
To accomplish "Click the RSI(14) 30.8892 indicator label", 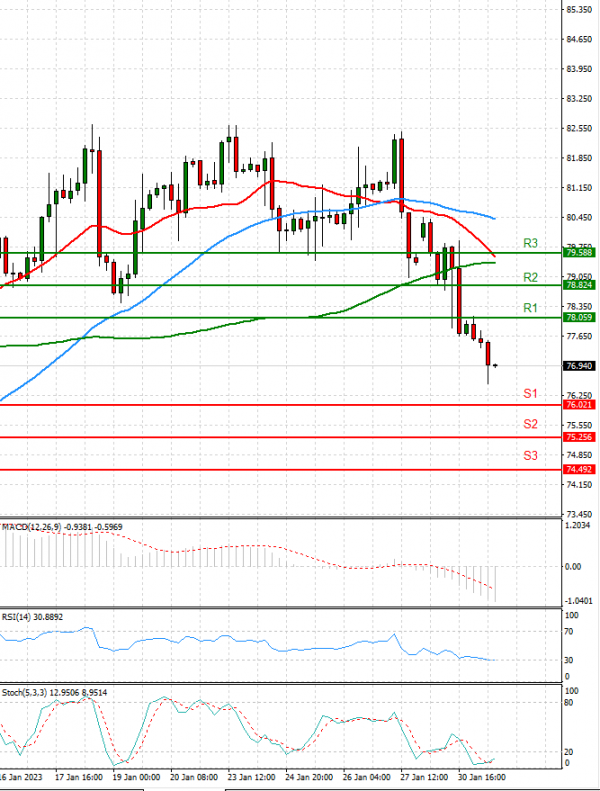I will tap(32, 617).
